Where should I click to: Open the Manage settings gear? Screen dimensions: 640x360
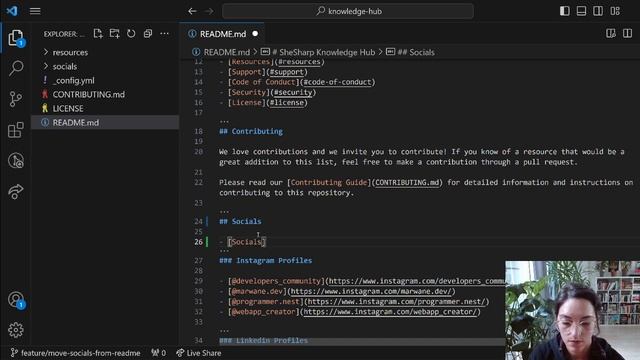click(16, 330)
